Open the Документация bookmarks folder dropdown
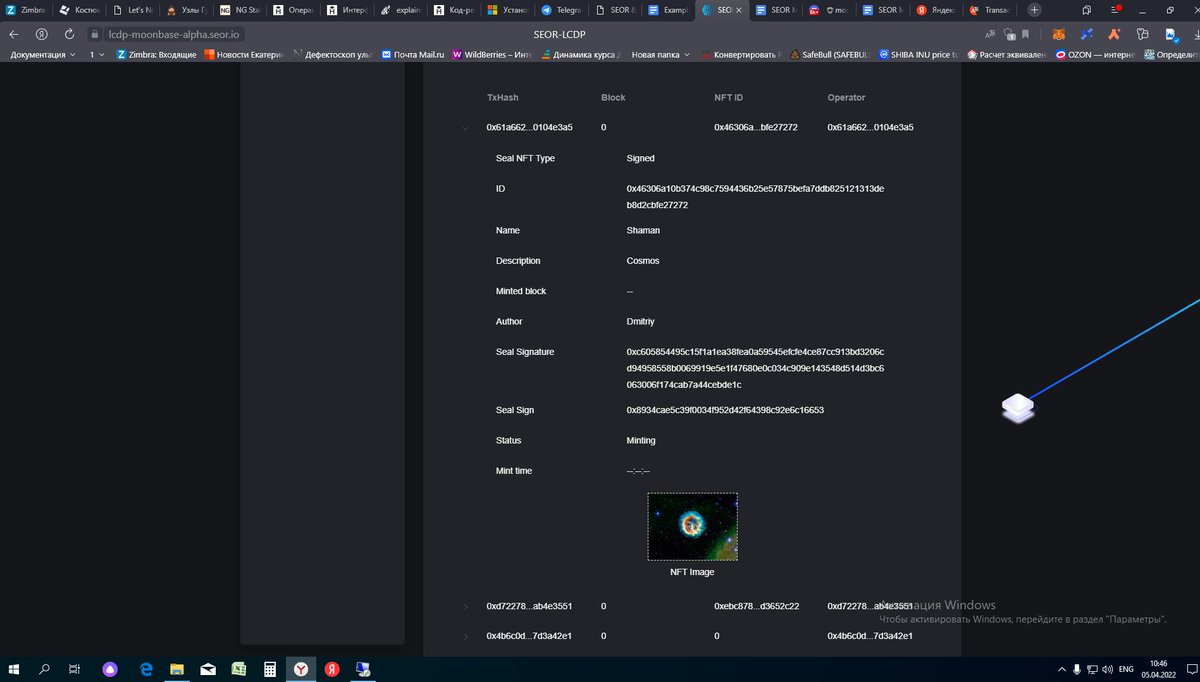Screen dimensions: 1200x682 pyautogui.click(x=43, y=55)
